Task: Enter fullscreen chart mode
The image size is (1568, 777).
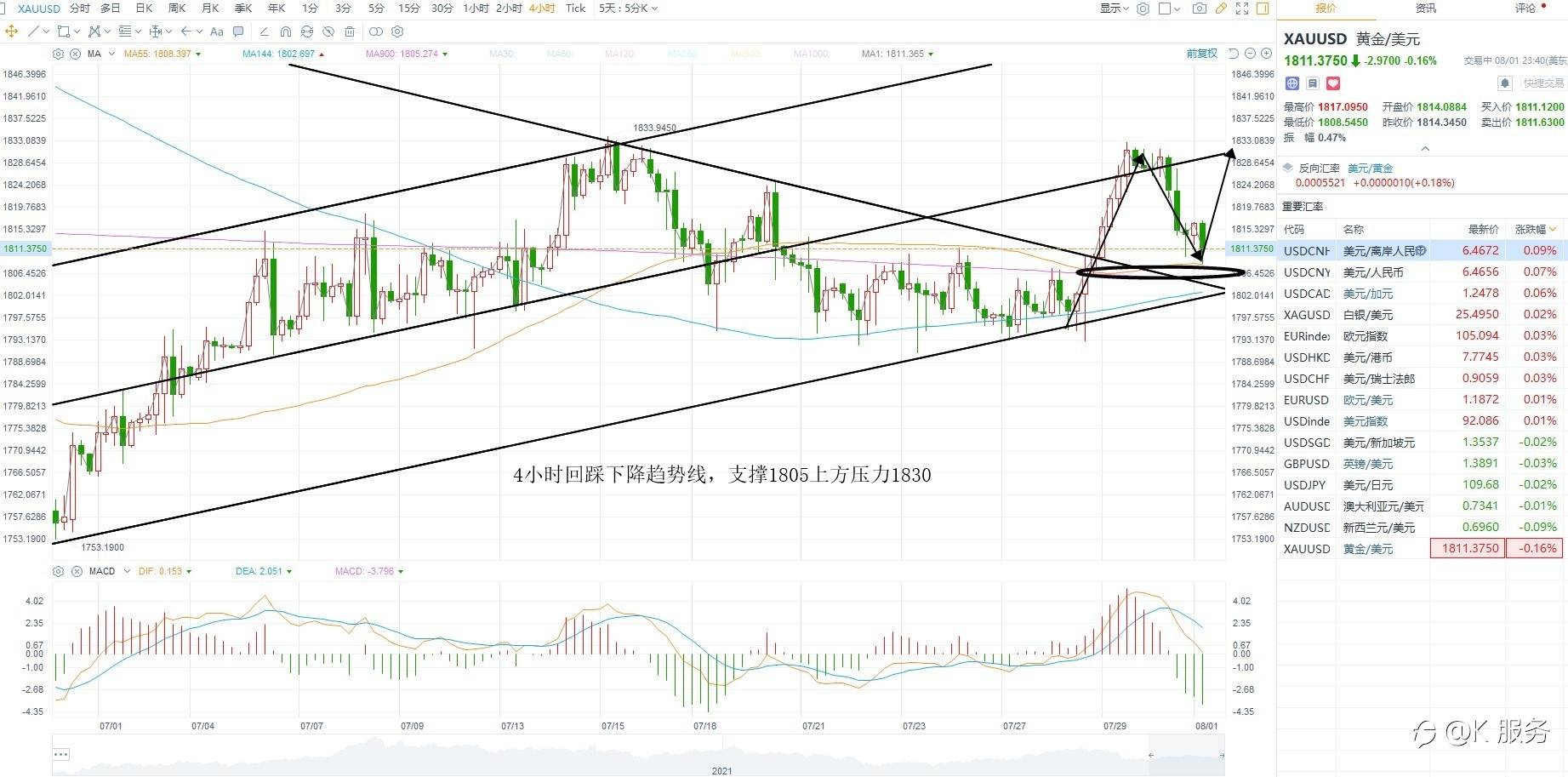Action: pos(1242,9)
